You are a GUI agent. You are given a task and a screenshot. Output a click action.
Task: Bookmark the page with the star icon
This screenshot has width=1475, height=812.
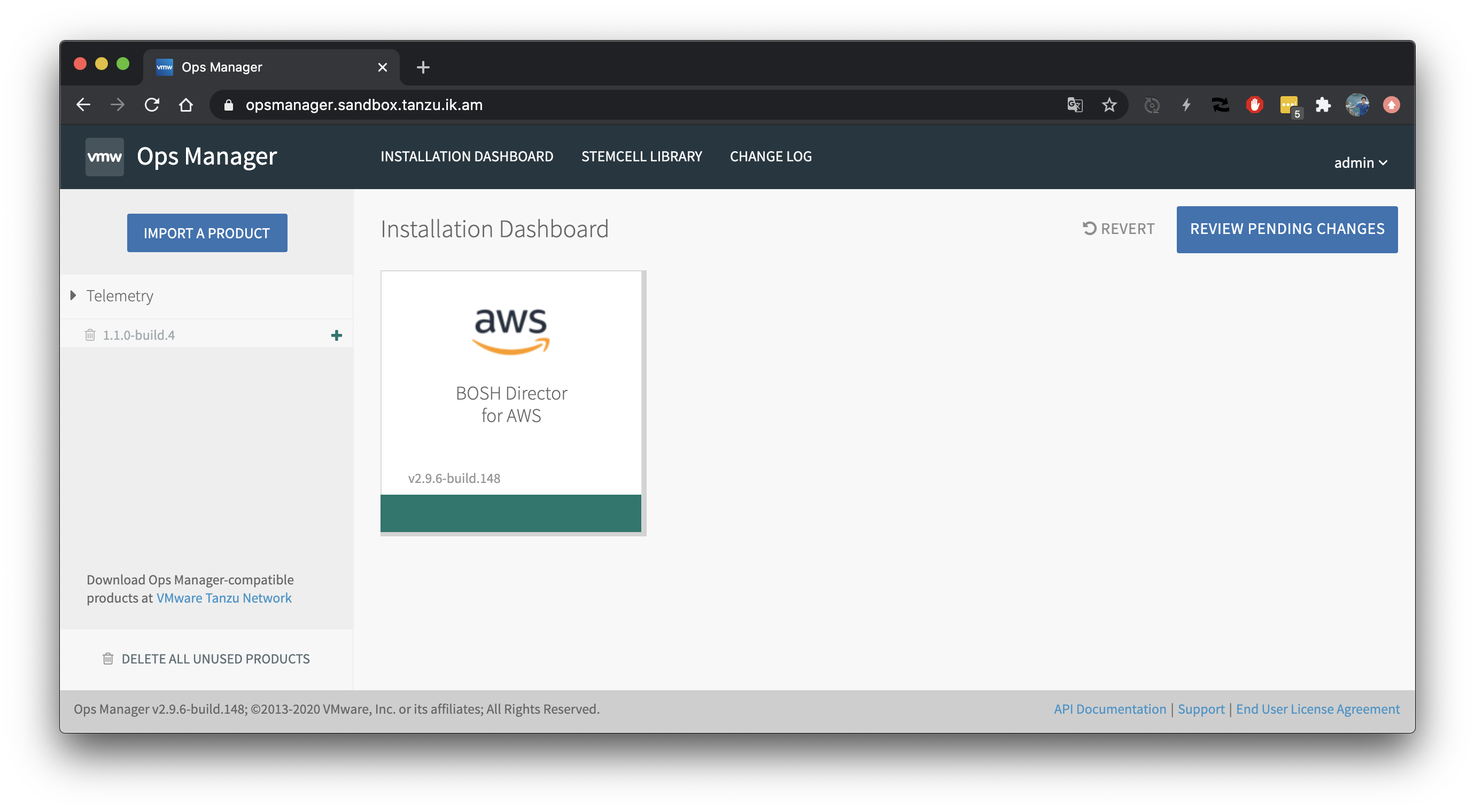(1109, 105)
